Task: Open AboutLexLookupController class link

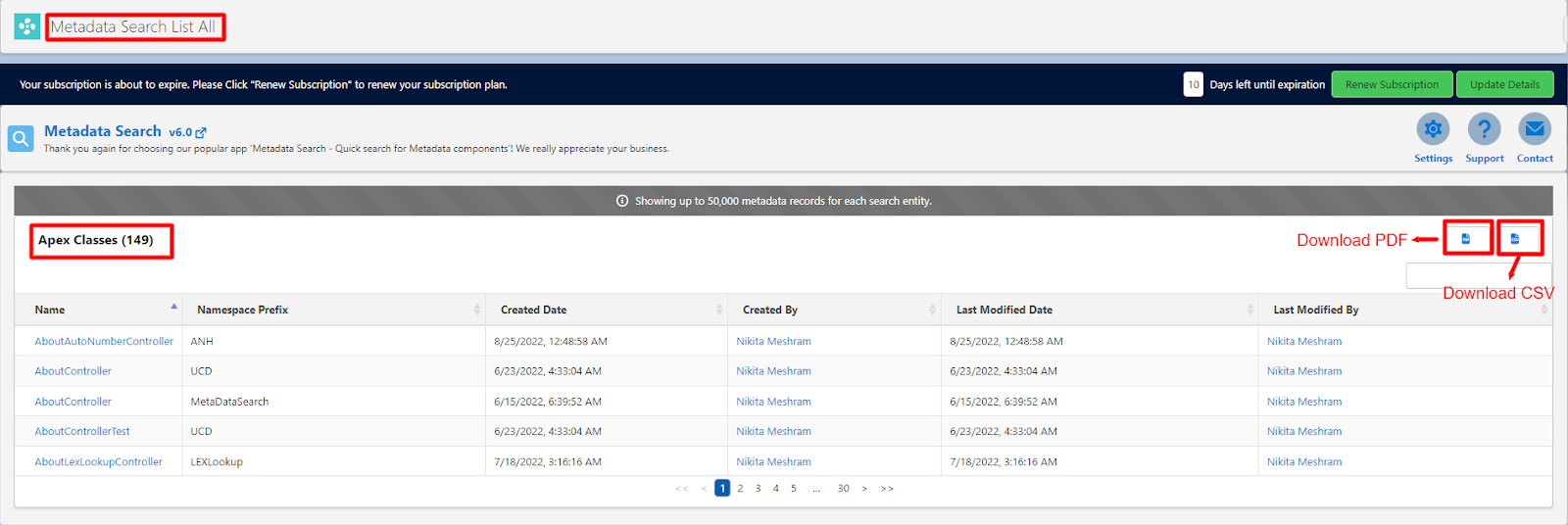Action: coord(98,461)
